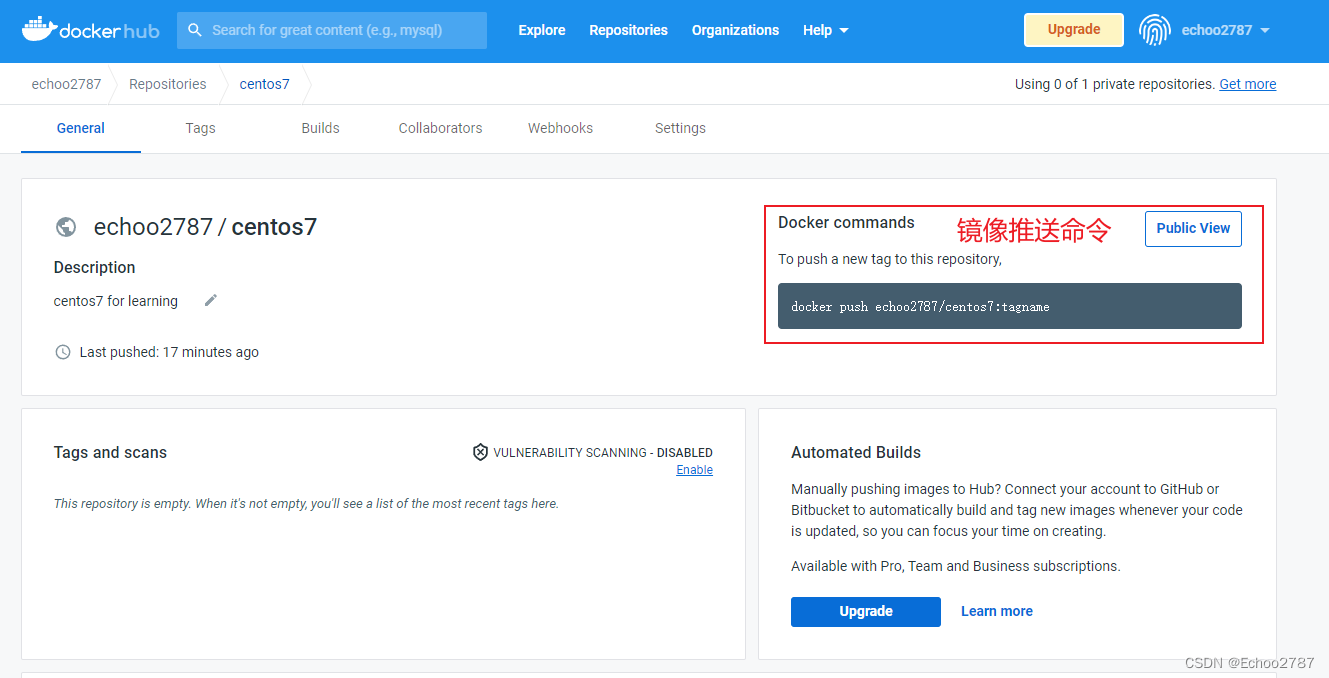Open Organizations in top navigation

735,30
